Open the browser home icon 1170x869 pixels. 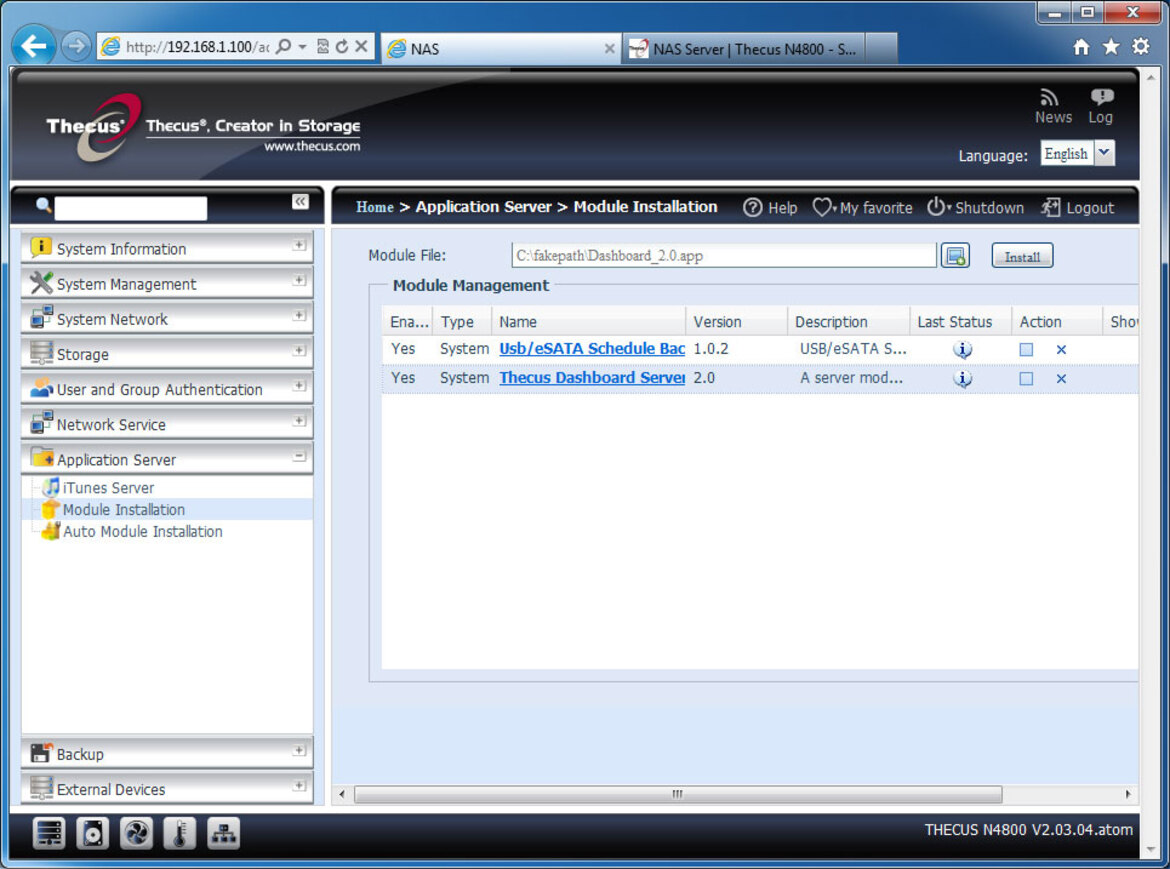tap(1081, 47)
